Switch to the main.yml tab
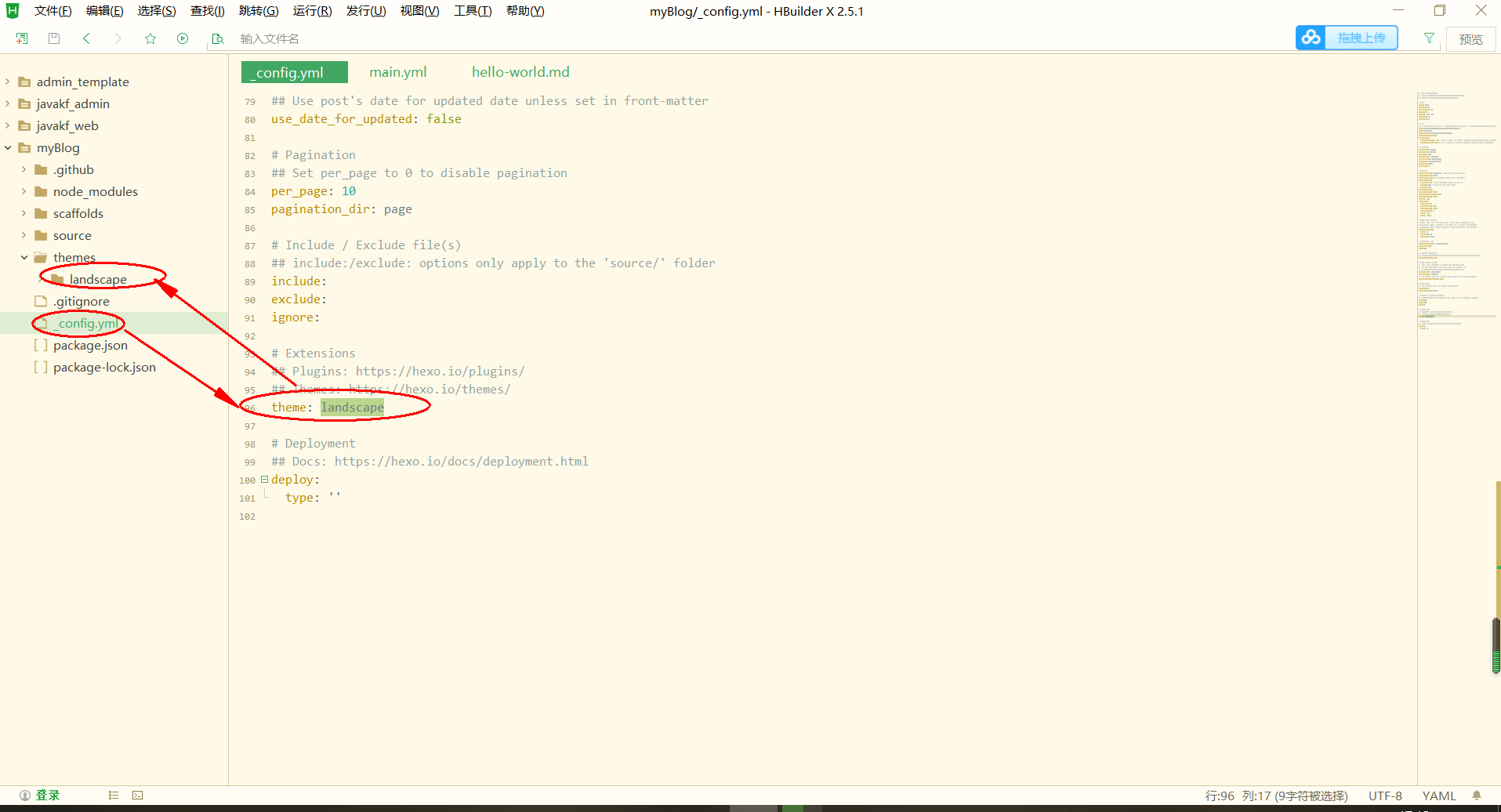Image resolution: width=1501 pixels, height=812 pixels. (x=398, y=72)
